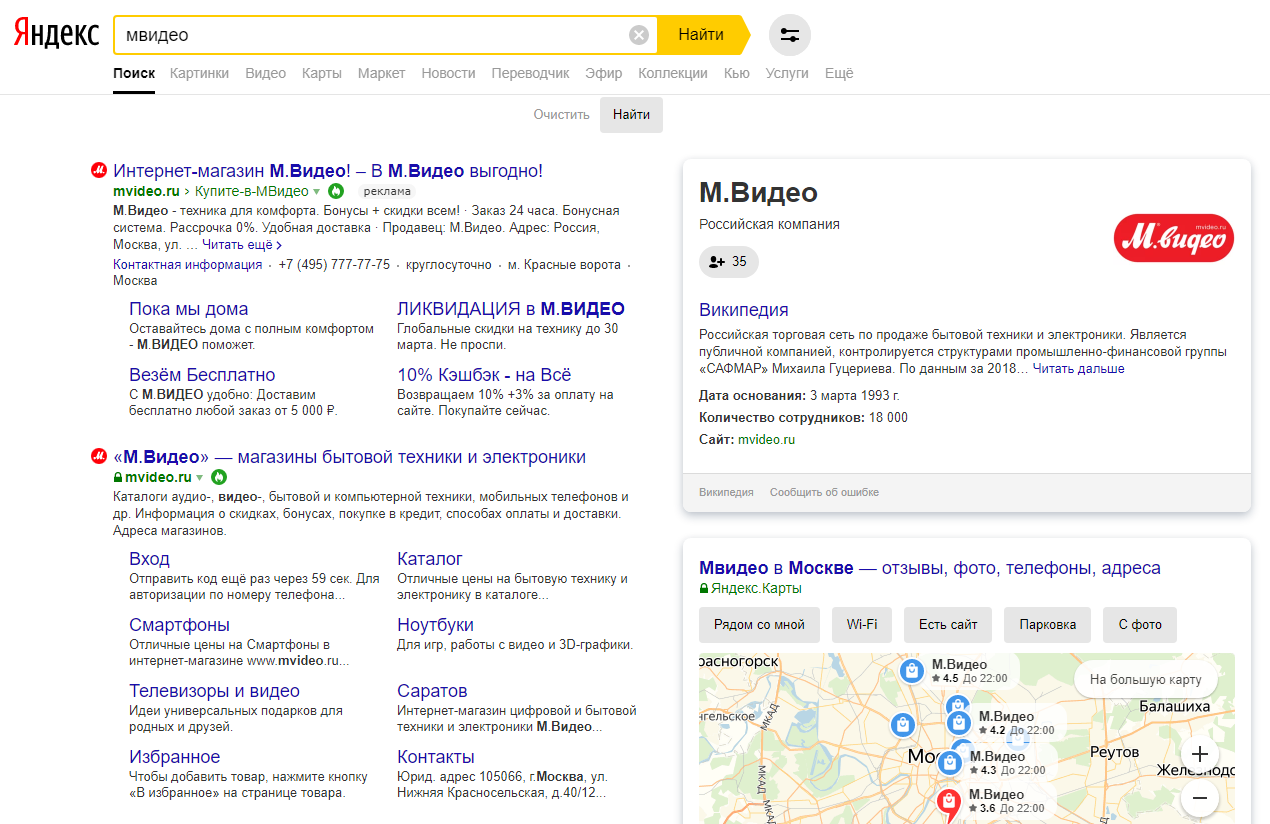Open the 10% Кэшбэк - на Всё sitelink
The image size is (1270, 824).
coord(484,375)
